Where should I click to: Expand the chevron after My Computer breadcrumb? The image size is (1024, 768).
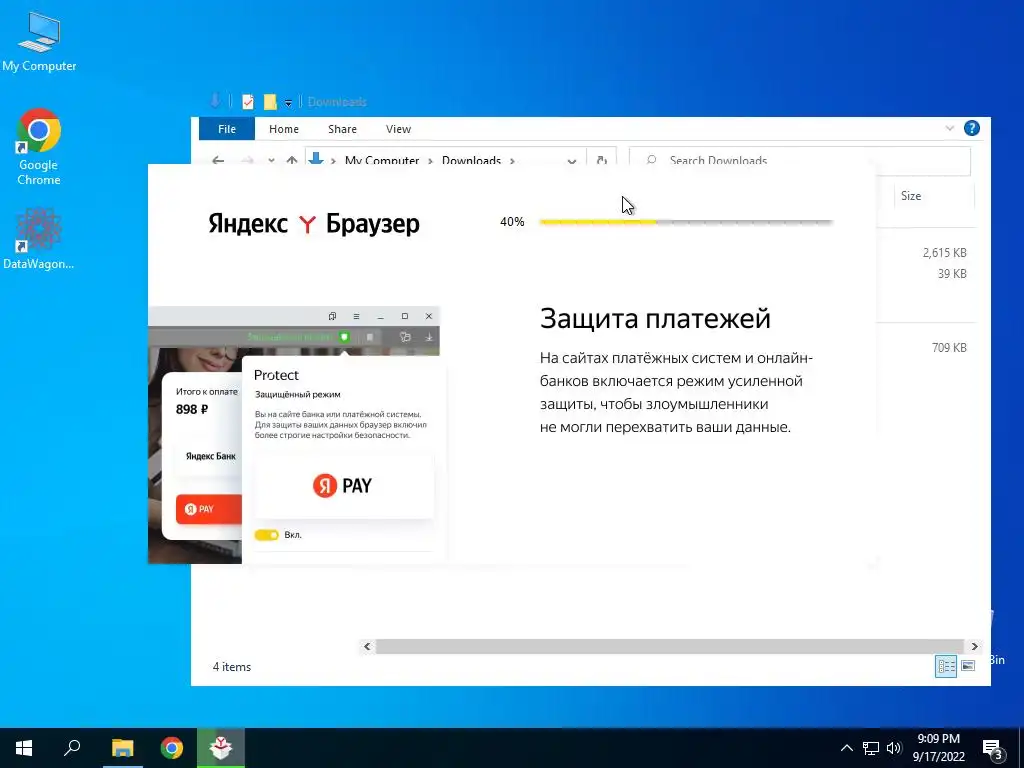(x=430, y=161)
